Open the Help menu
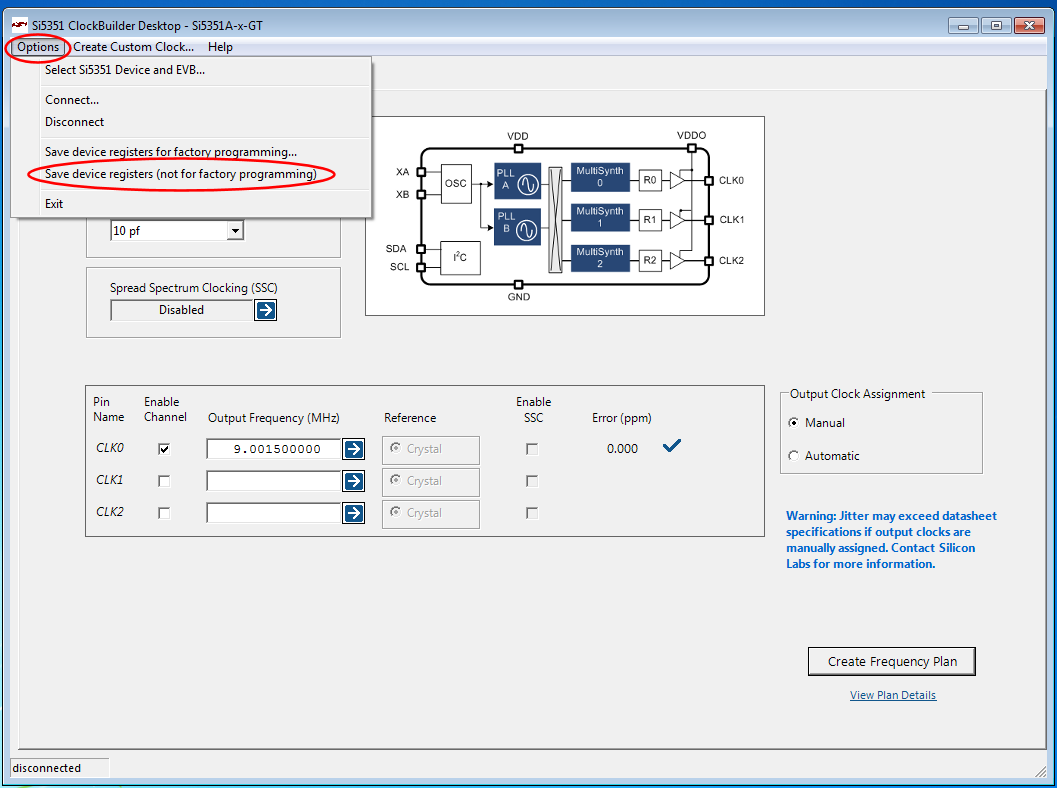Screen dimensions: 1057x788 point(220,47)
